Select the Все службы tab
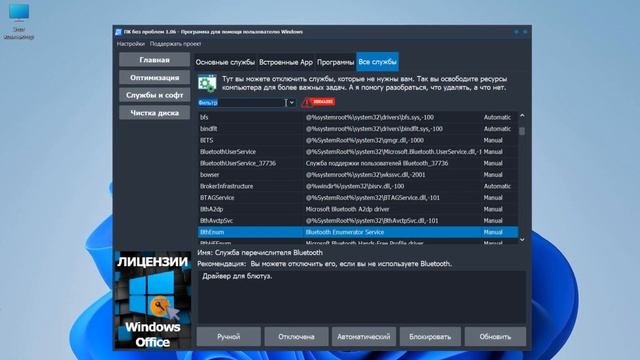 pos(377,62)
